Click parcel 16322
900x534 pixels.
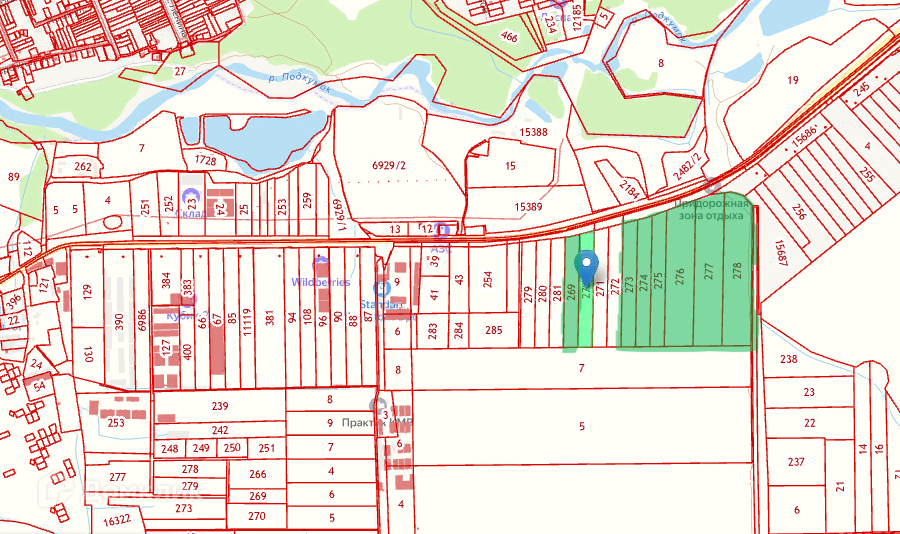(117, 520)
